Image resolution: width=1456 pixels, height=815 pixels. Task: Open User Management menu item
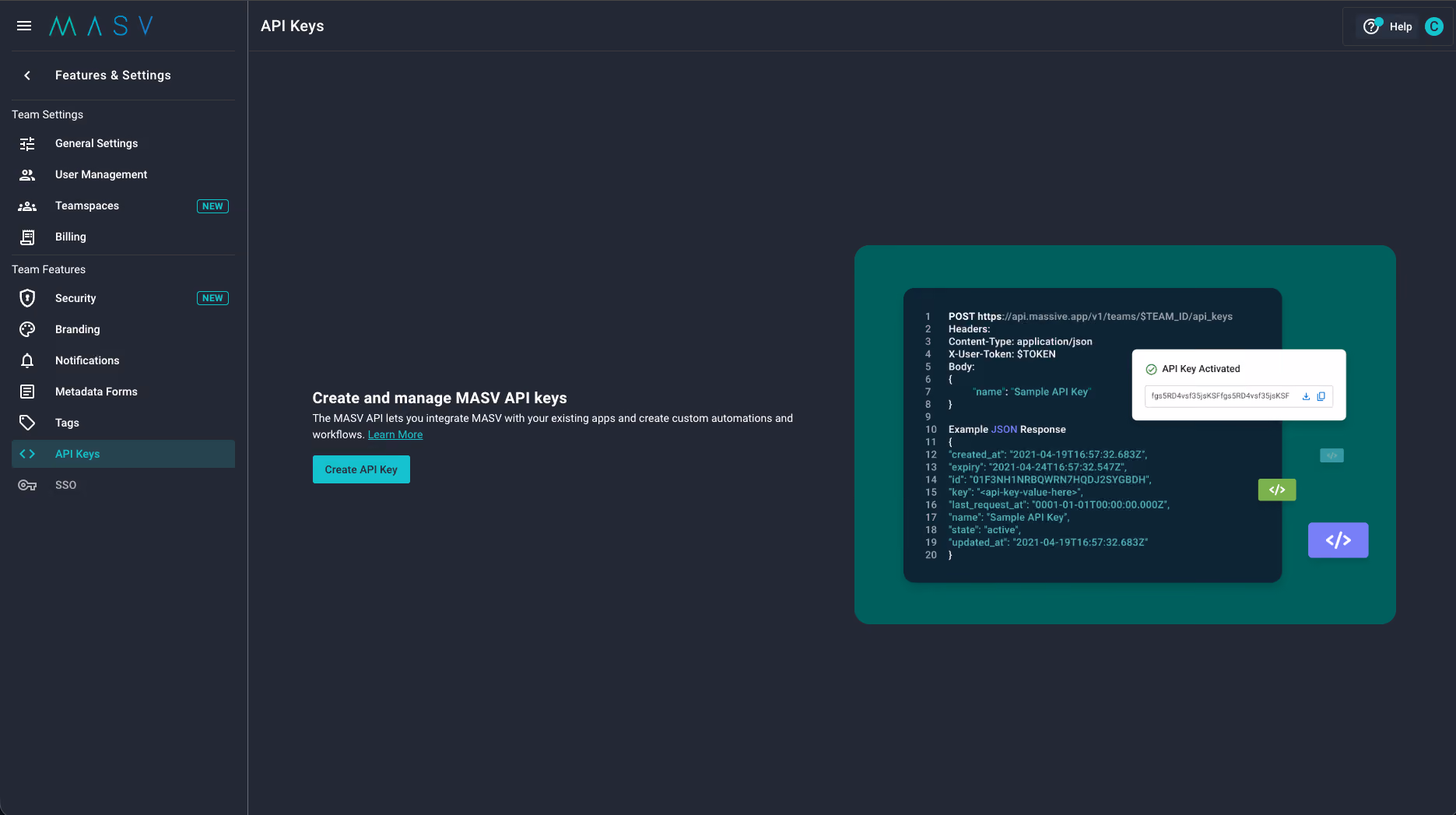tap(123, 174)
